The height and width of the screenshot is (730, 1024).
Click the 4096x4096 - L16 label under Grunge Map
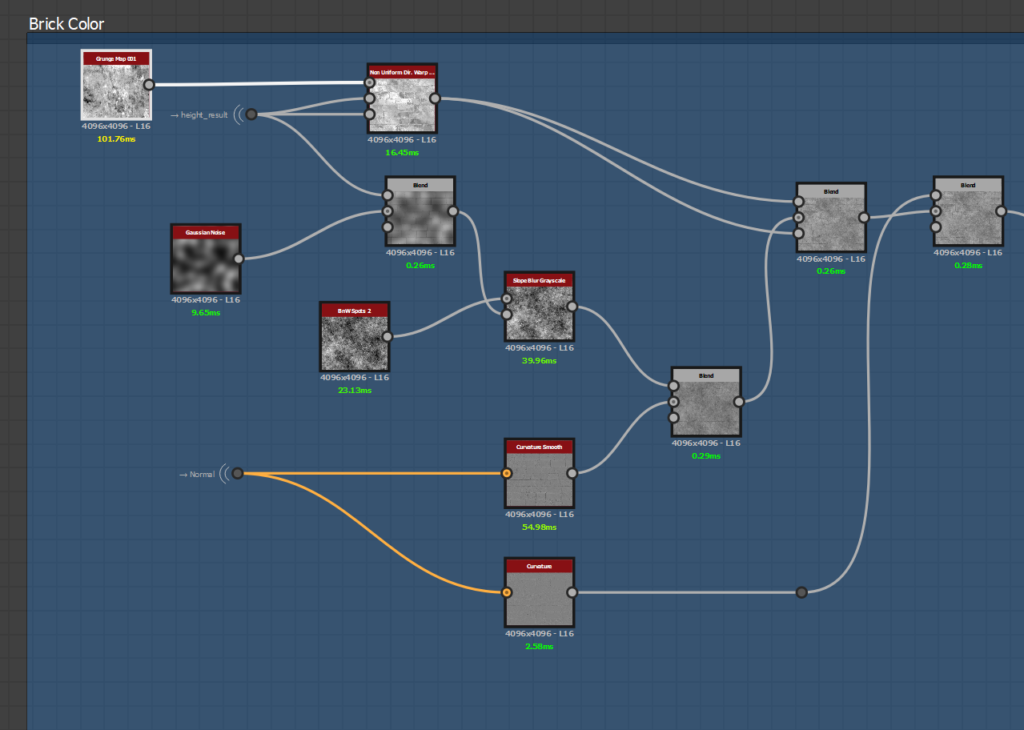(x=116, y=127)
